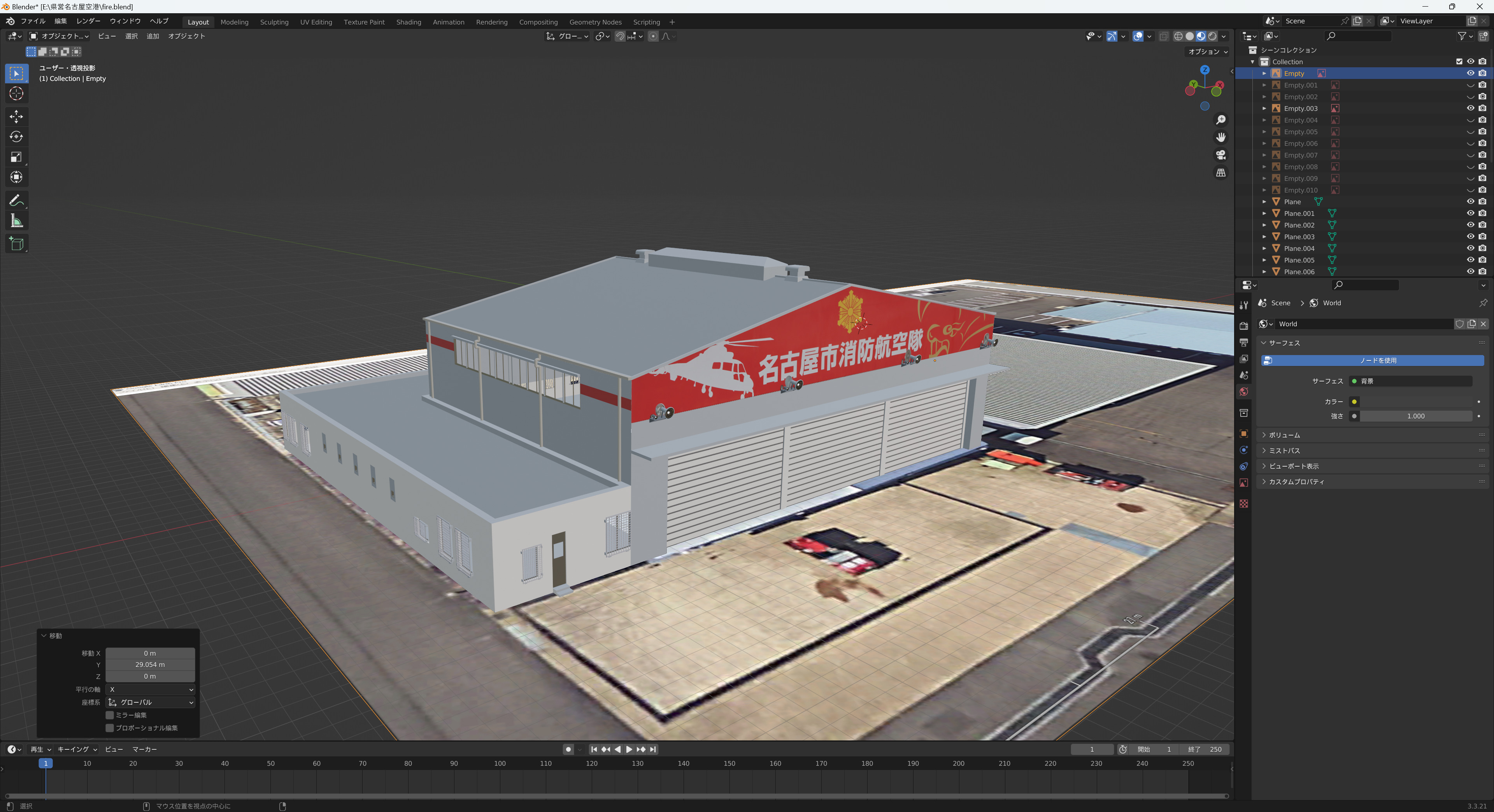This screenshot has height=812, width=1494.
Task: Open the 平行の軸 dropdown
Action: 150,690
